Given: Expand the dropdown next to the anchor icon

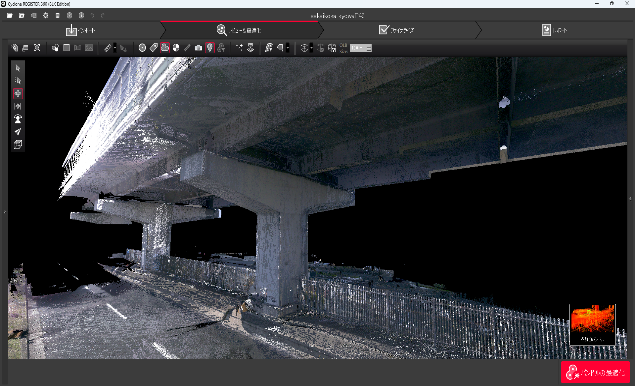Looking at the screenshot, I should (x=311, y=48).
